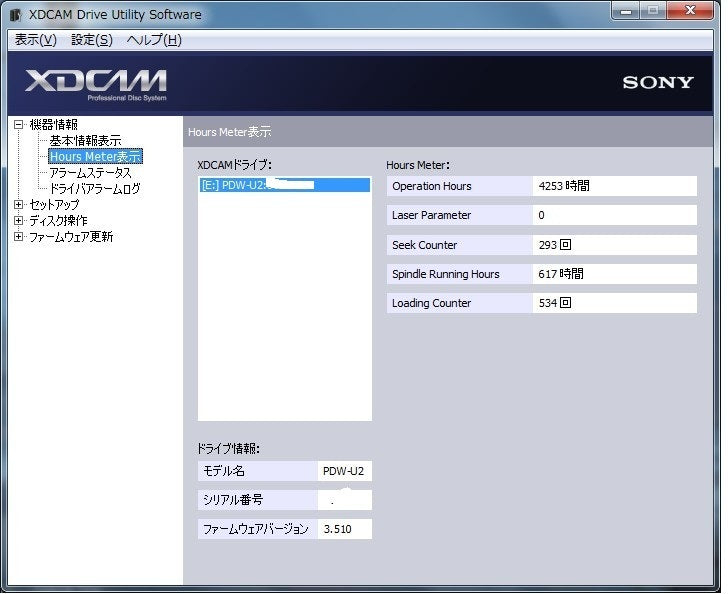
Task: Click the Seek Counter value 293 回
Action: [x=615, y=245]
